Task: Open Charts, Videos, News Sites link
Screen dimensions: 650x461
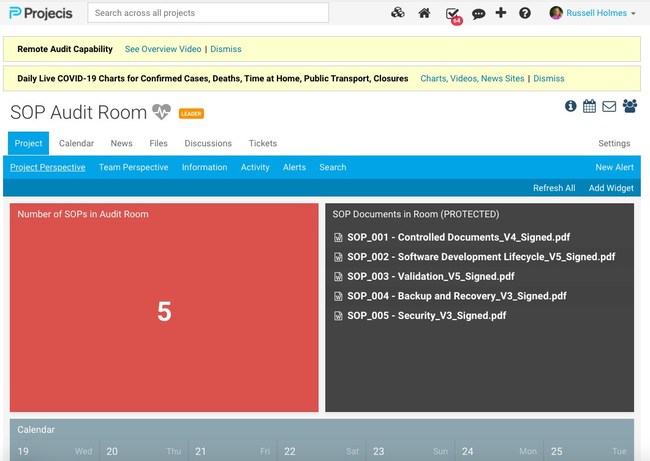Action: (472, 79)
